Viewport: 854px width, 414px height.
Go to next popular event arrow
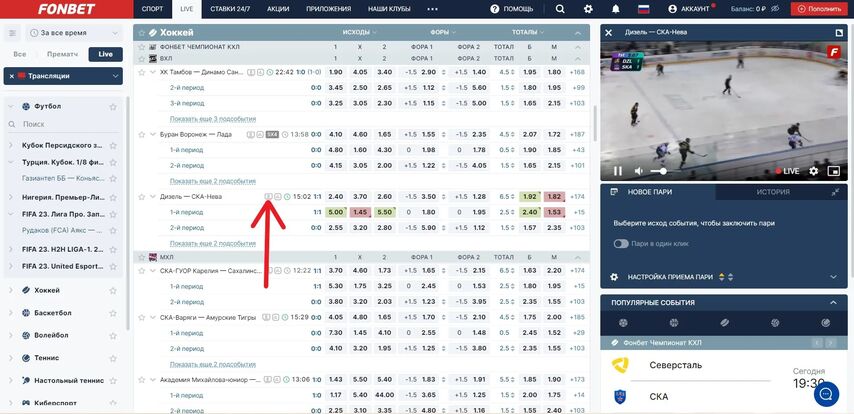pos(830,343)
